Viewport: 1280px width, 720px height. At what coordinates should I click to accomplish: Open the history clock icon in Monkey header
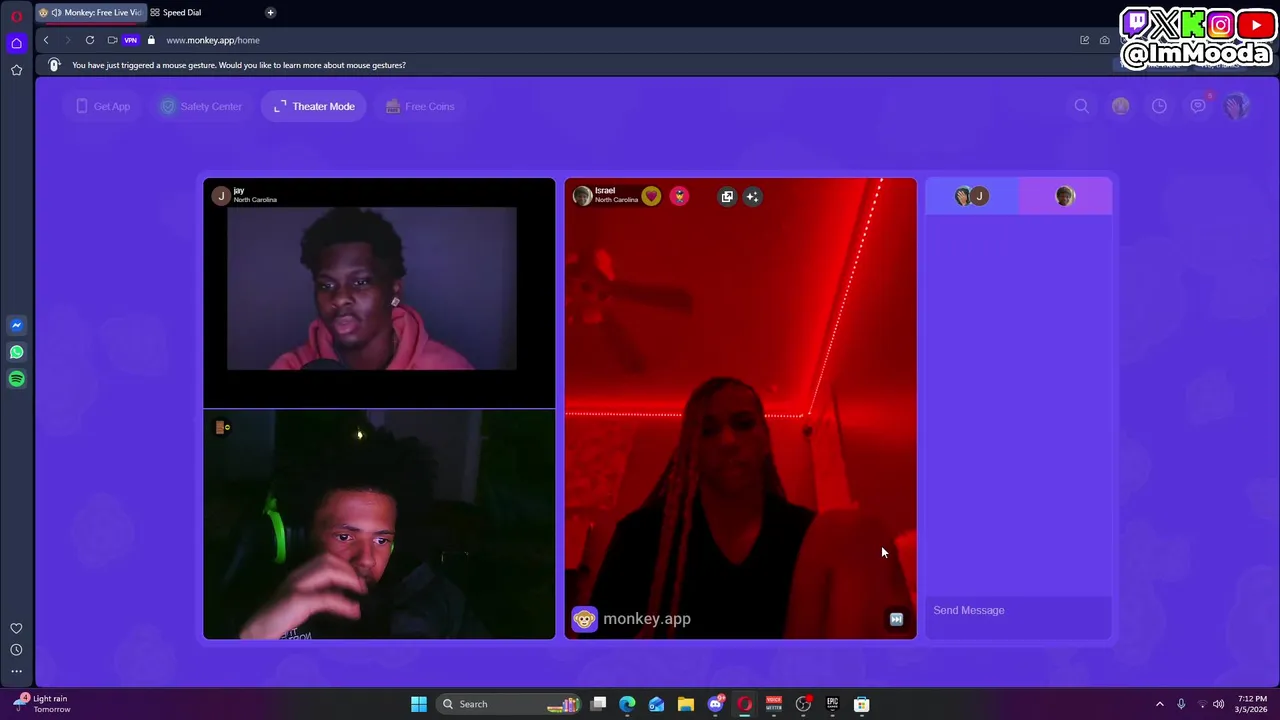click(1159, 106)
